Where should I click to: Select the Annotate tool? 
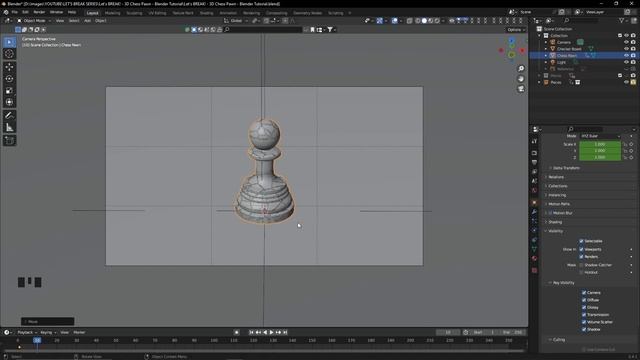tap(9, 116)
